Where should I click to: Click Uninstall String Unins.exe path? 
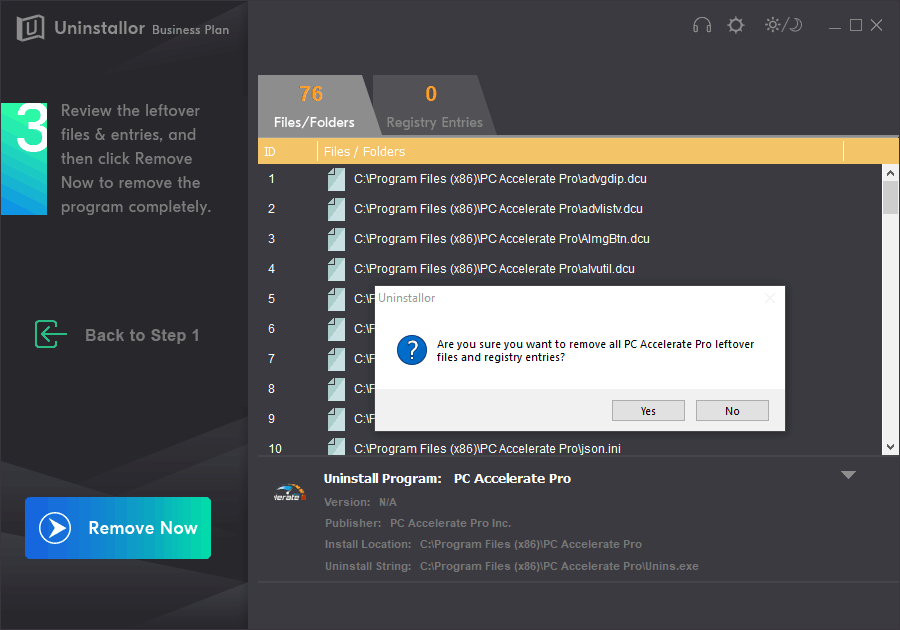coord(559,566)
